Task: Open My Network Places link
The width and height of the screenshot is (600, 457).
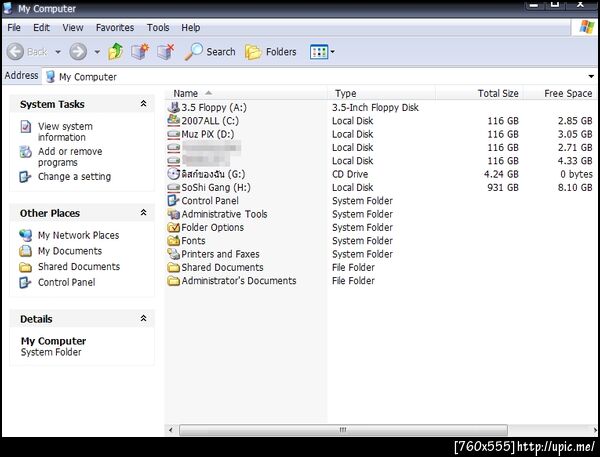Action: tap(78, 235)
